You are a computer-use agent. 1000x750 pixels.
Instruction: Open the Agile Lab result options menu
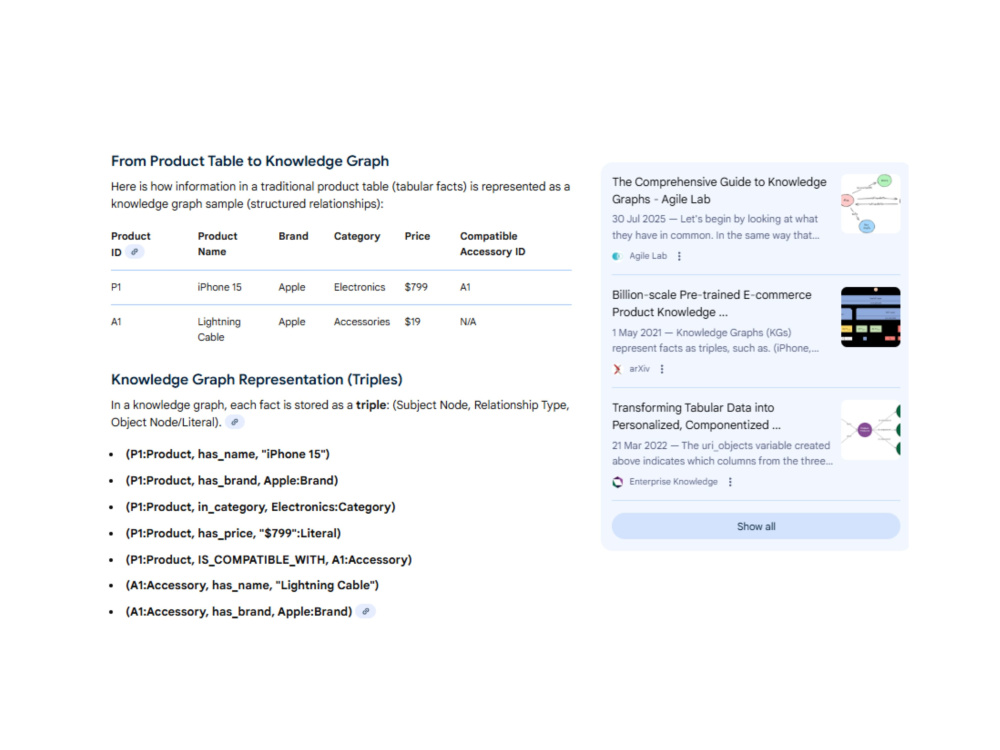pos(679,256)
